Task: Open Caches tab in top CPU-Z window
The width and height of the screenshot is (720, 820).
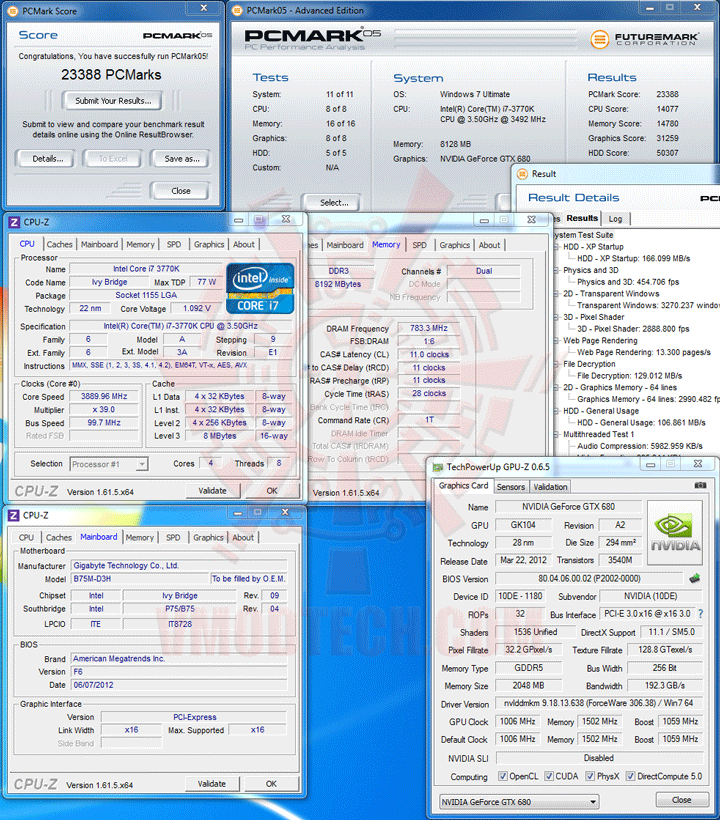Action: 60,244
